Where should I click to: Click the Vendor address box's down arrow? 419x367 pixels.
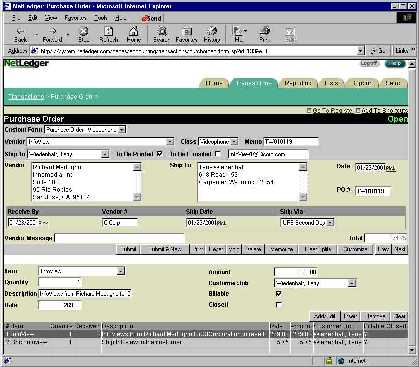(x=137, y=197)
